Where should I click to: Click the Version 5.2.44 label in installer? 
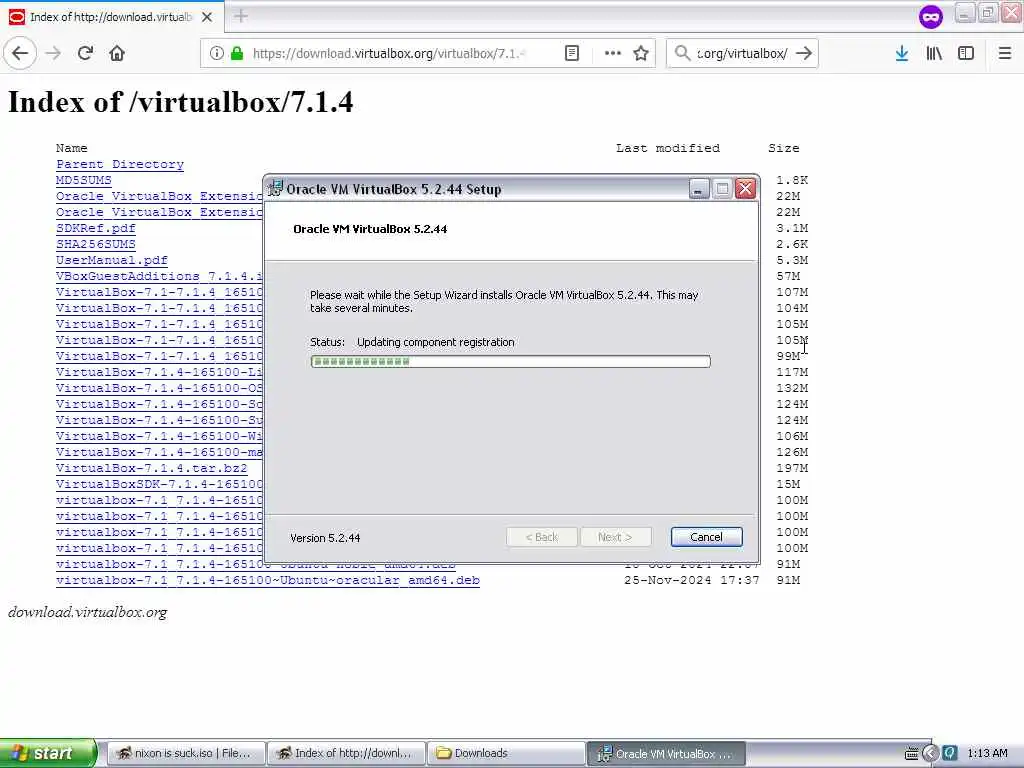point(325,537)
